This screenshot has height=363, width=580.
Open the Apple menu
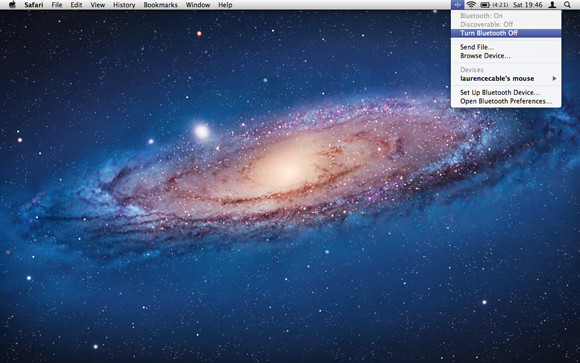click(12, 5)
